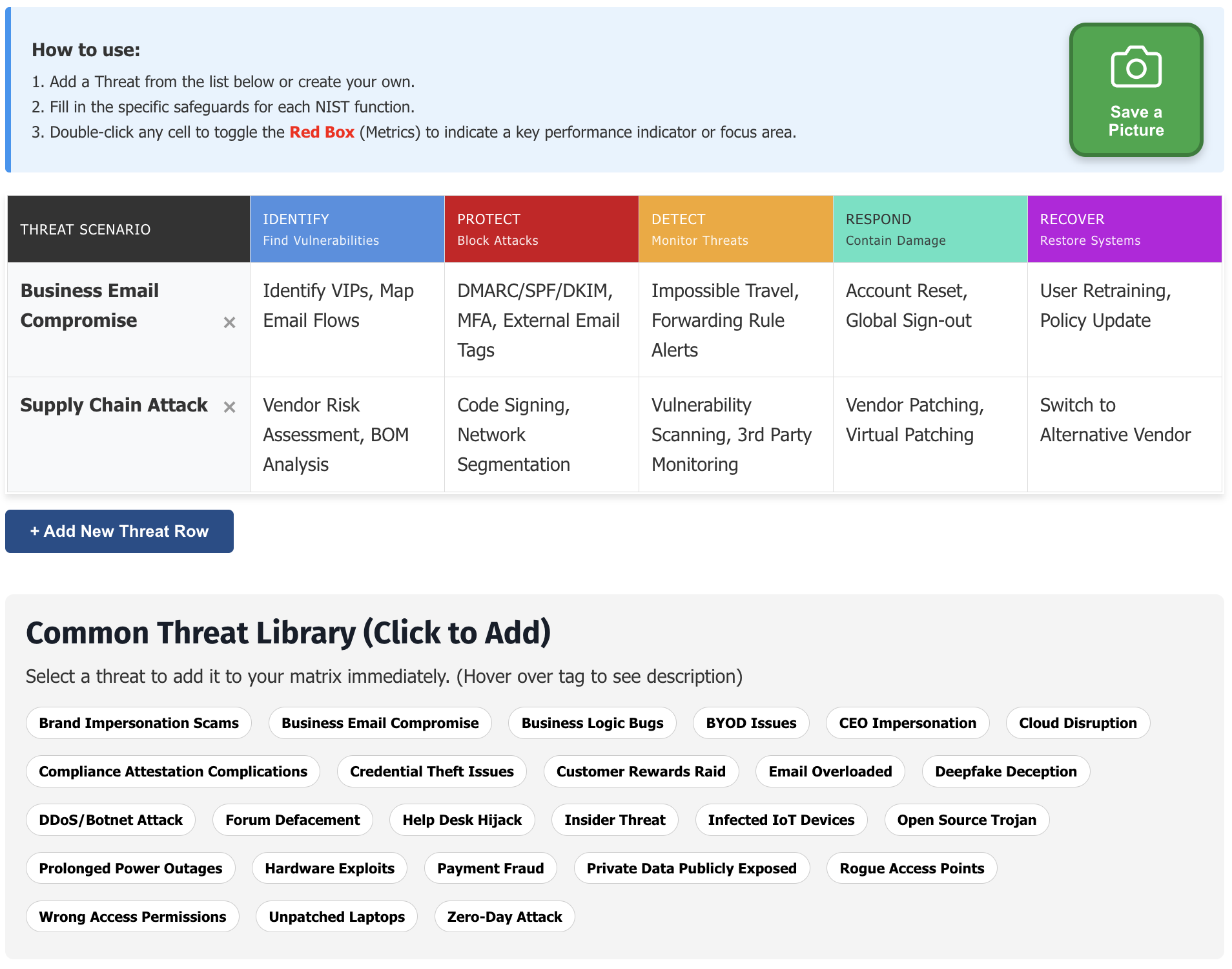Click the Payment Fraud tag
The height and width of the screenshot is (969, 1232).
(x=490, y=868)
